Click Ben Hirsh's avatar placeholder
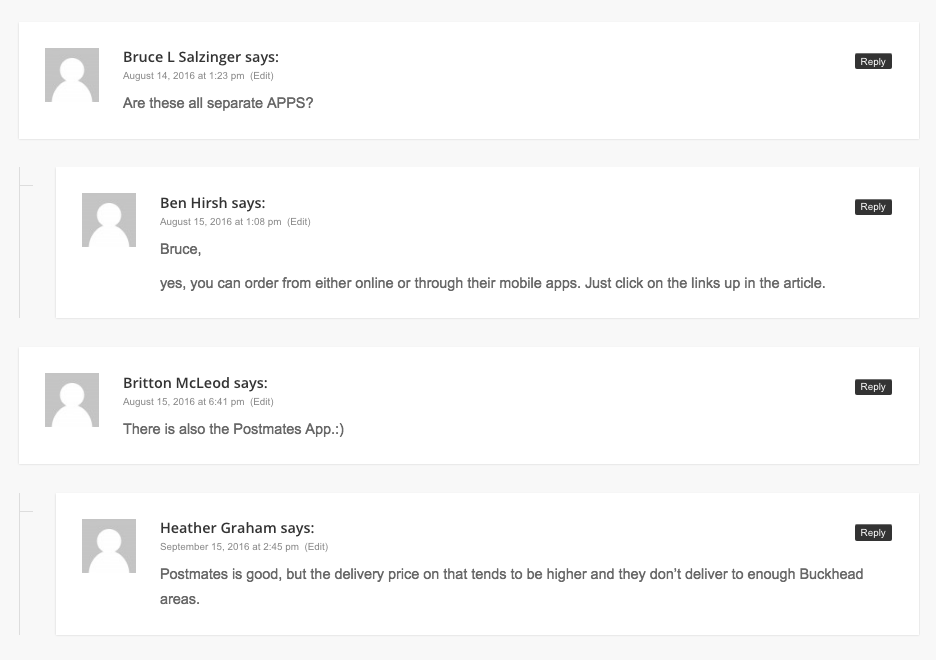Screen dimensions: 936x660 (x=109, y=220)
